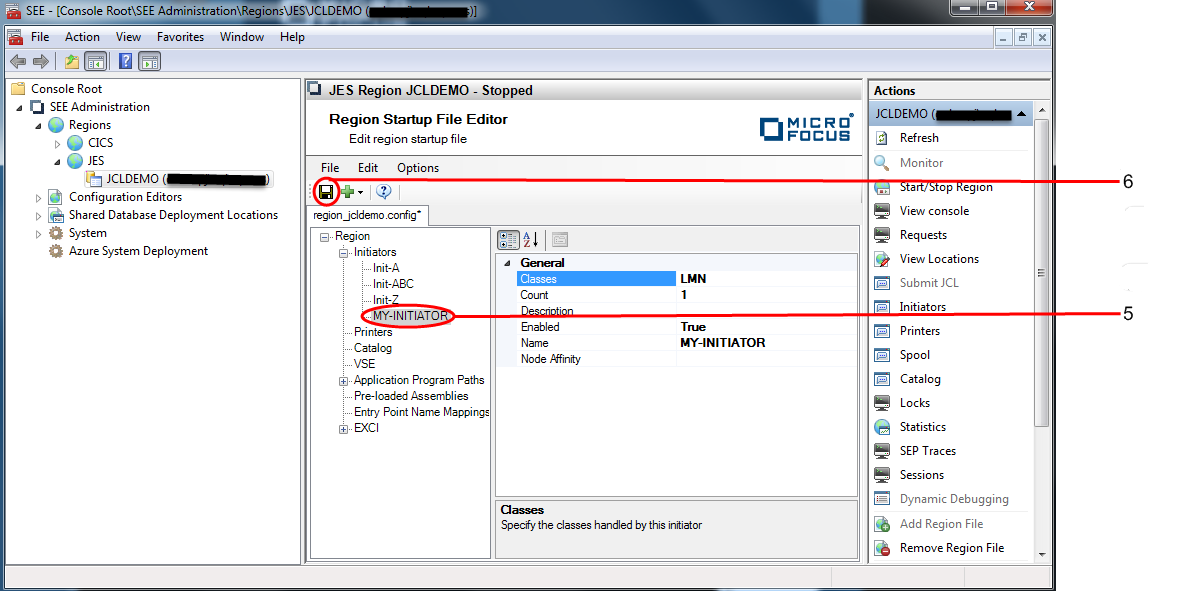Open the editor's Edit menu
Screen dimensions: 1178x591
coord(367,168)
